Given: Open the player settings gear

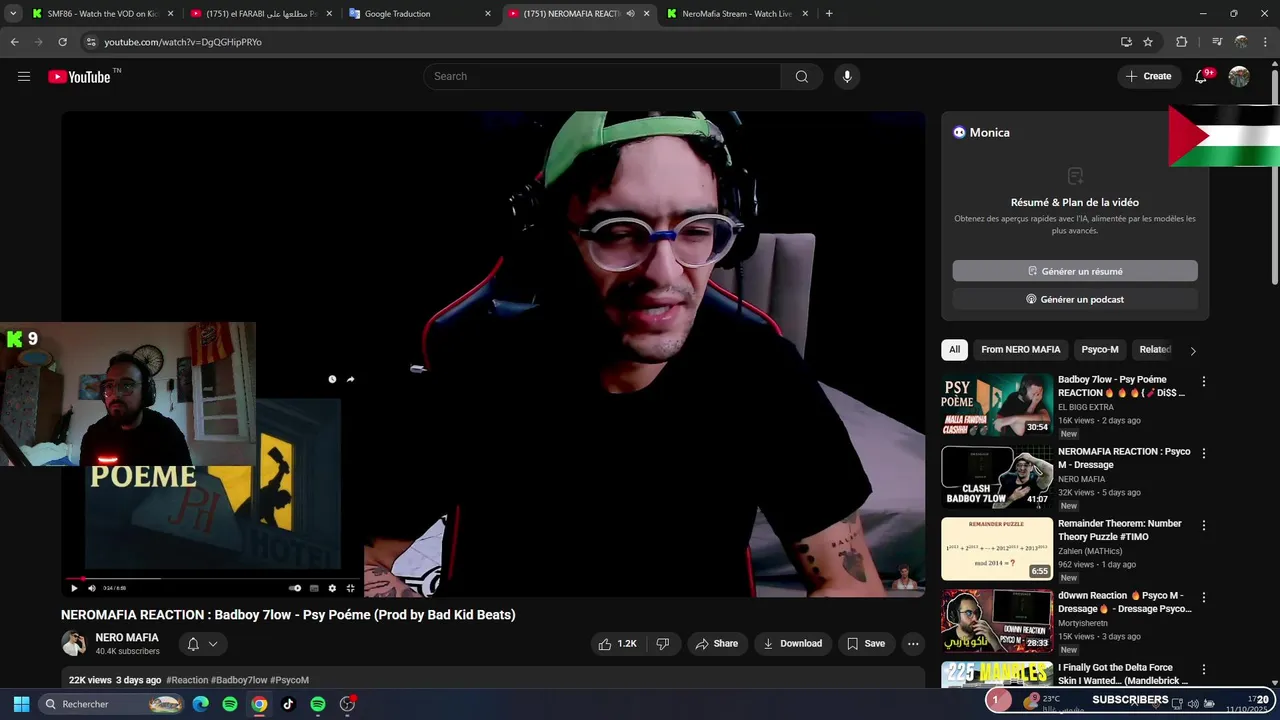Looking at the screenshot, I should [332, 588].
